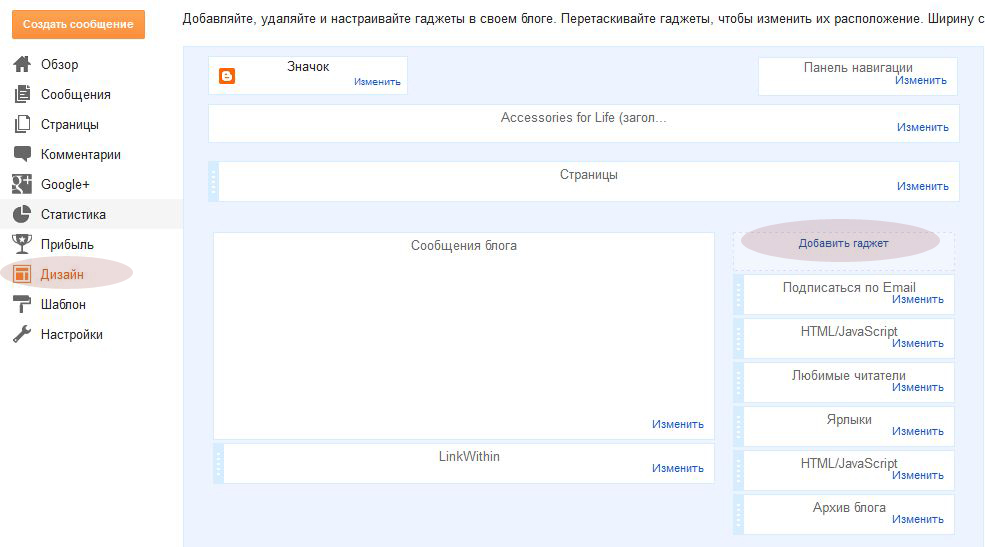
Task: Click the orange Blogger favicon icon
Action: [227, 76]
